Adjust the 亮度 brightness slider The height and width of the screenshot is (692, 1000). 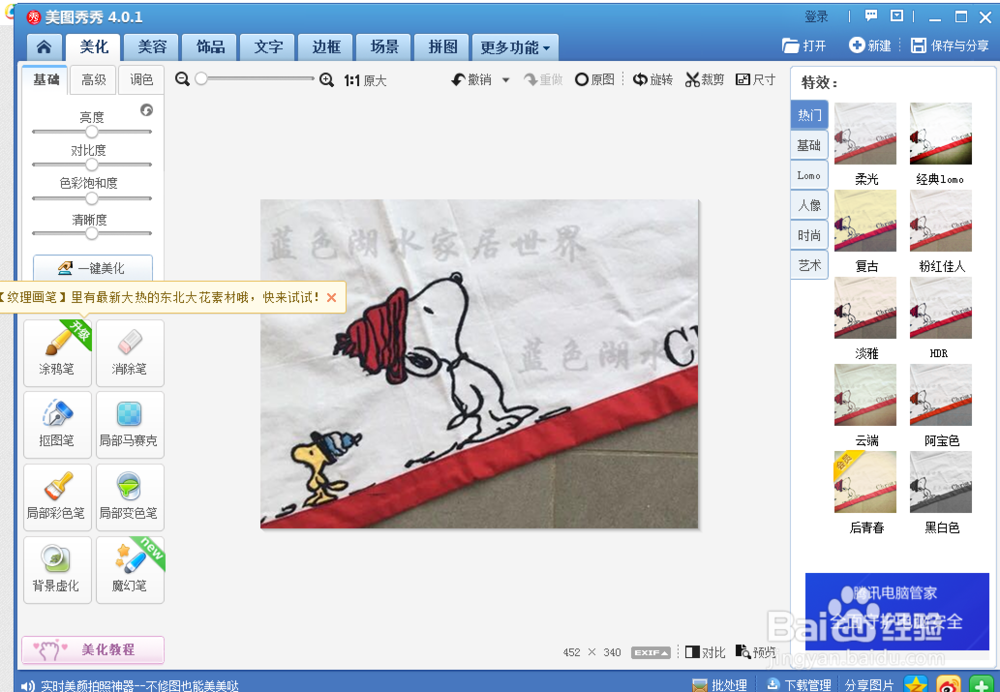pyautogui.click(x=92, y=132)
